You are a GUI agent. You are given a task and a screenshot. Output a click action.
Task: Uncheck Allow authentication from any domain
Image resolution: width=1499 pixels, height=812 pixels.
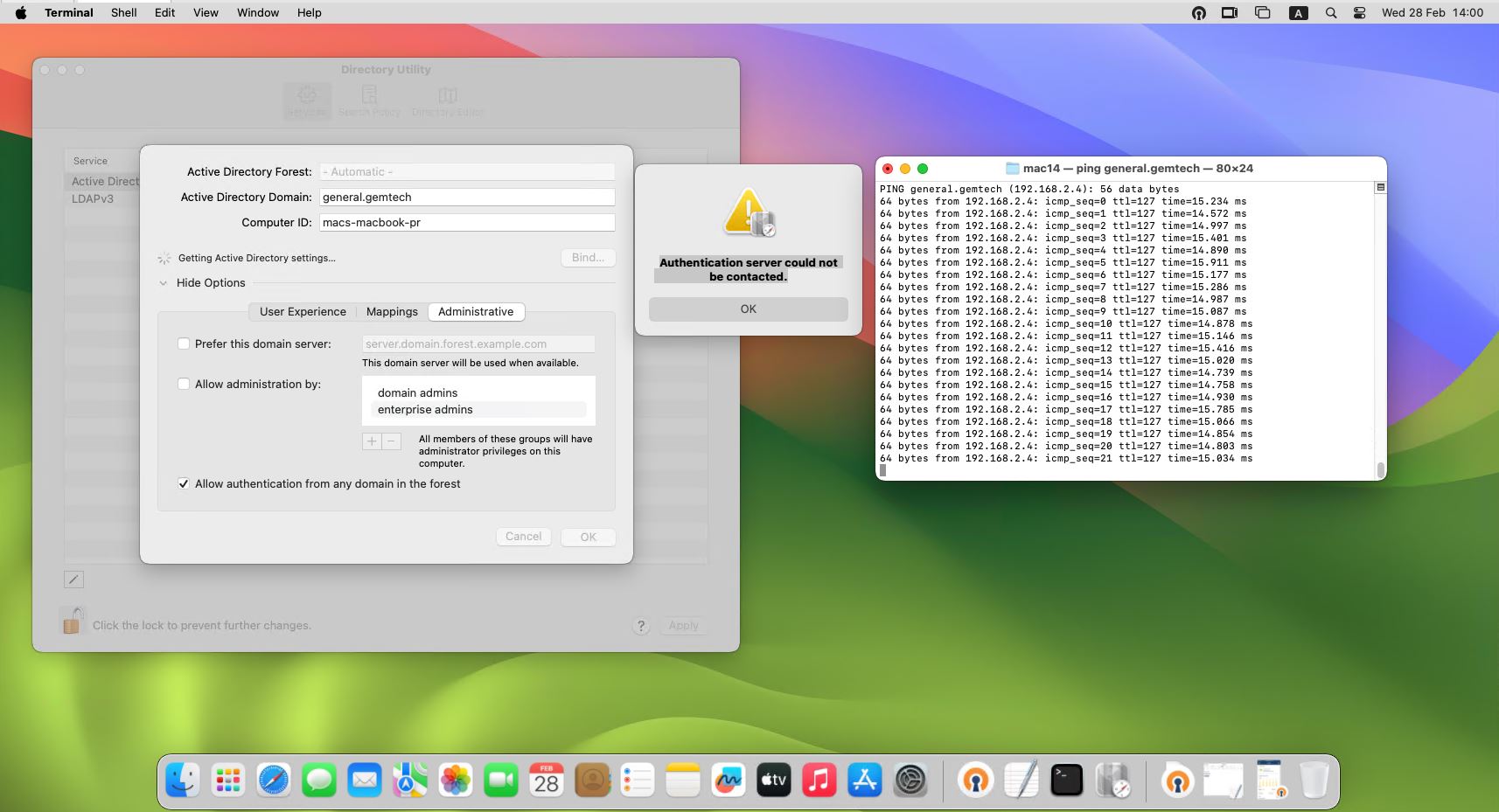click(184, 484)
